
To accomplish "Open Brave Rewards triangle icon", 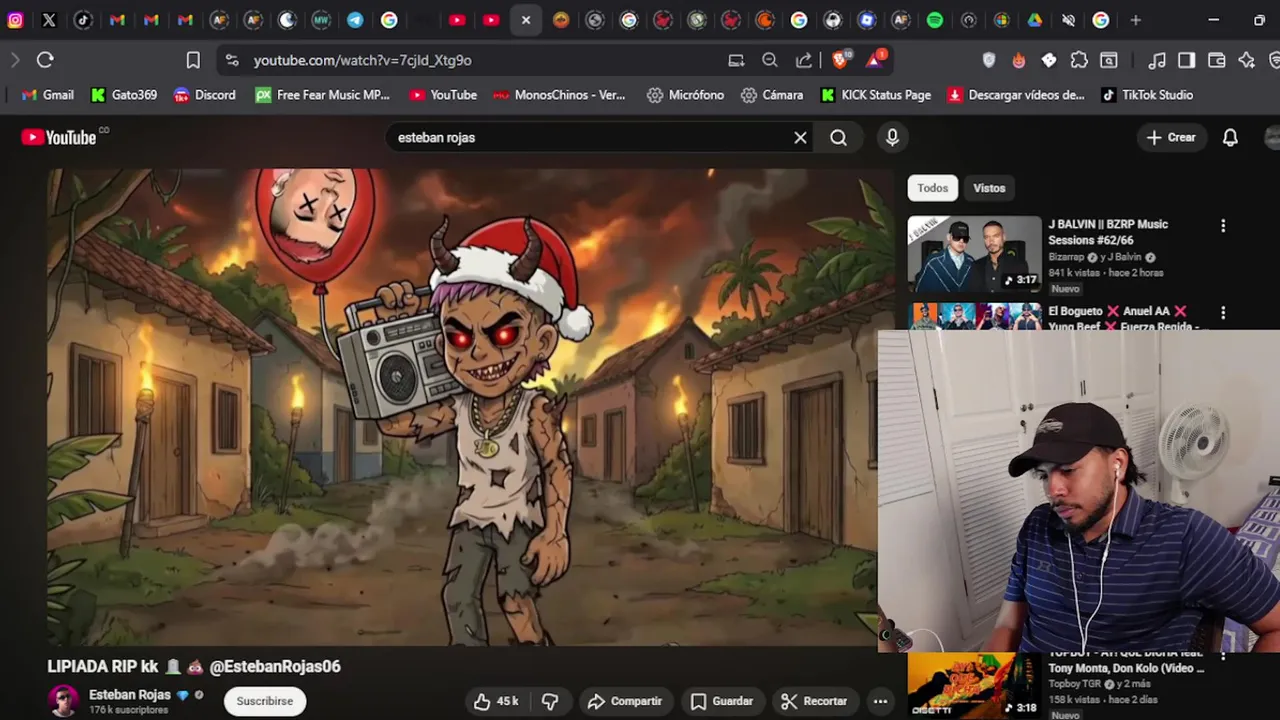I will [875, 60].
